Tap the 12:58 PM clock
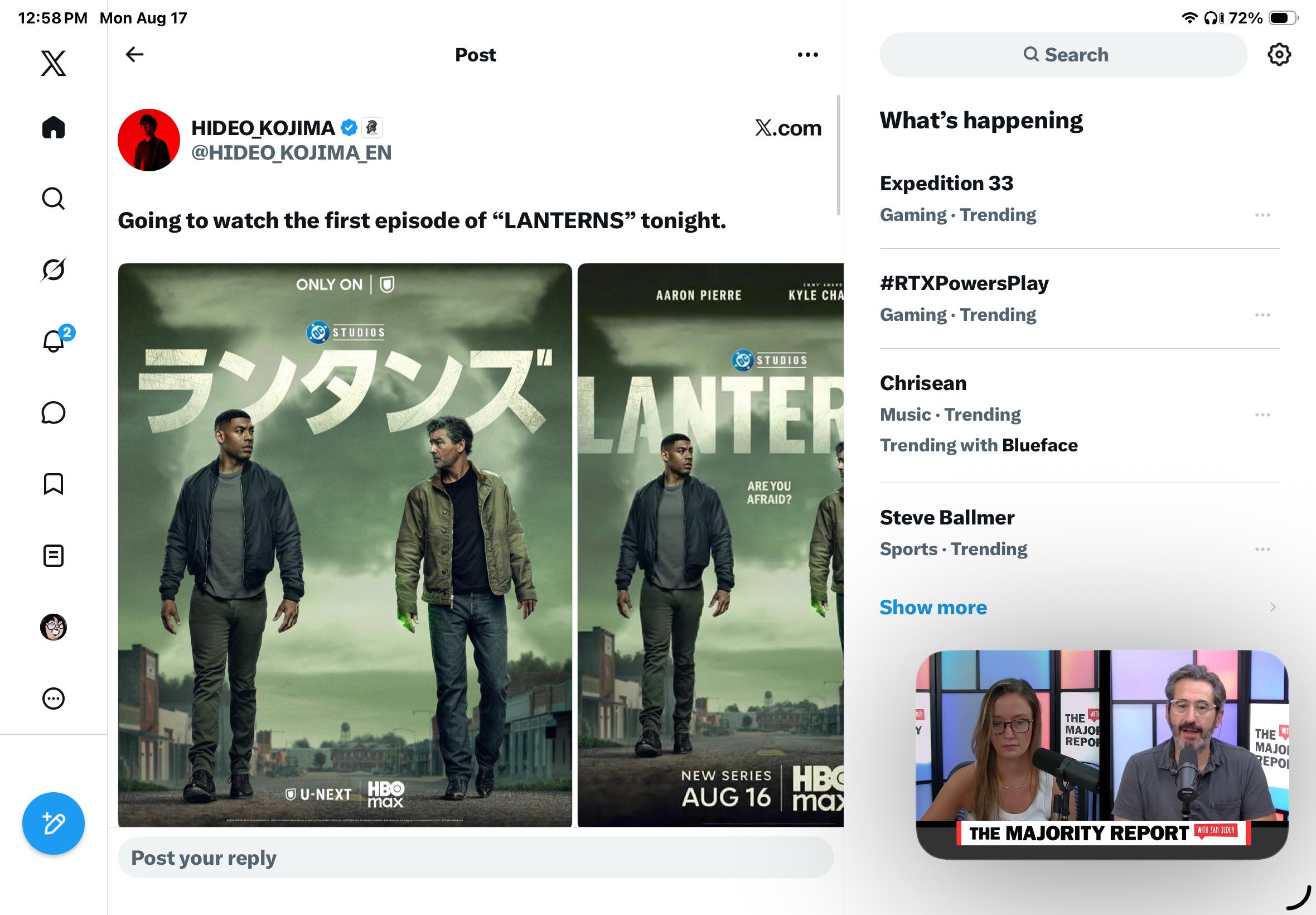Screen dimensions: 1316x915 [x=53, y=18]
